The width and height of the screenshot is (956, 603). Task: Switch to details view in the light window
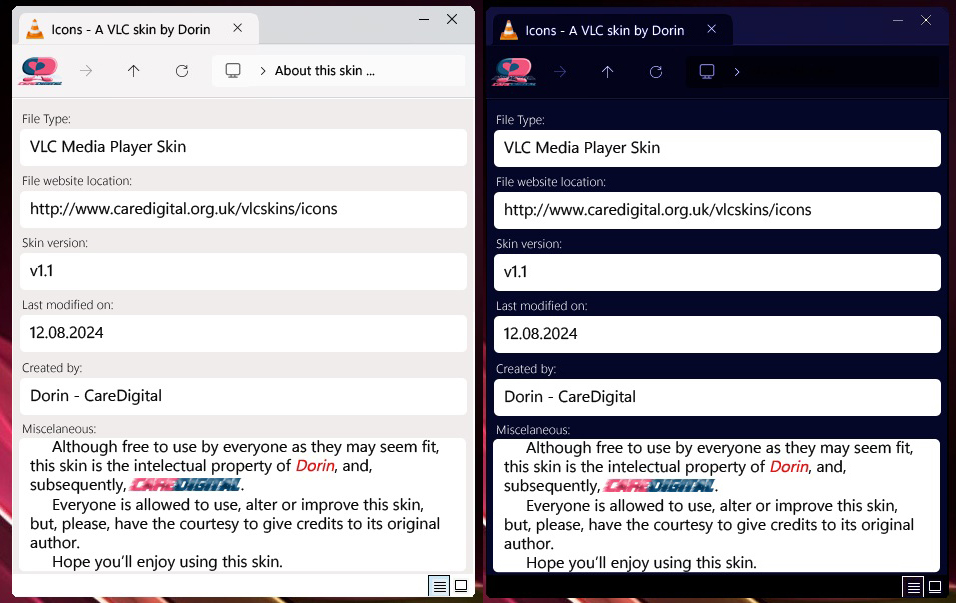coord(439,586)
